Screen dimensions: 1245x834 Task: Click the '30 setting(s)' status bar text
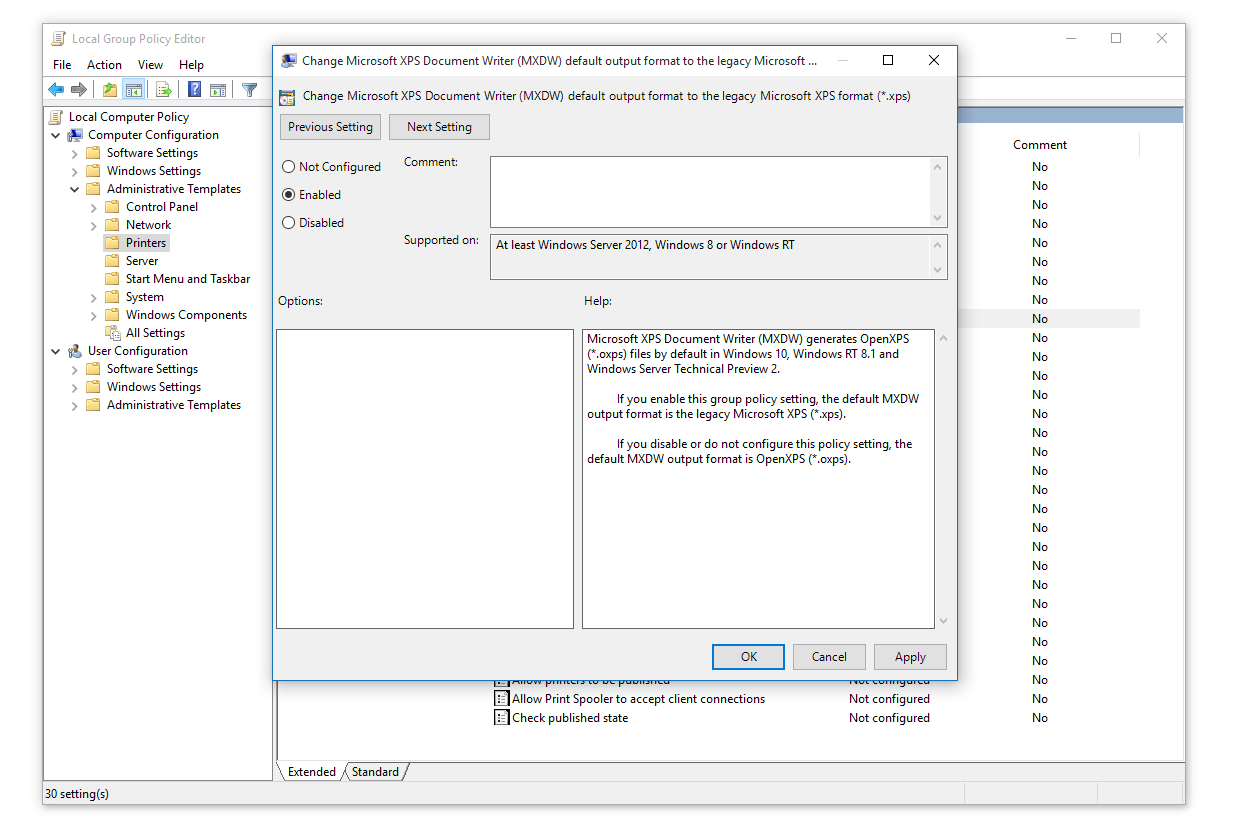coord(77,794)
